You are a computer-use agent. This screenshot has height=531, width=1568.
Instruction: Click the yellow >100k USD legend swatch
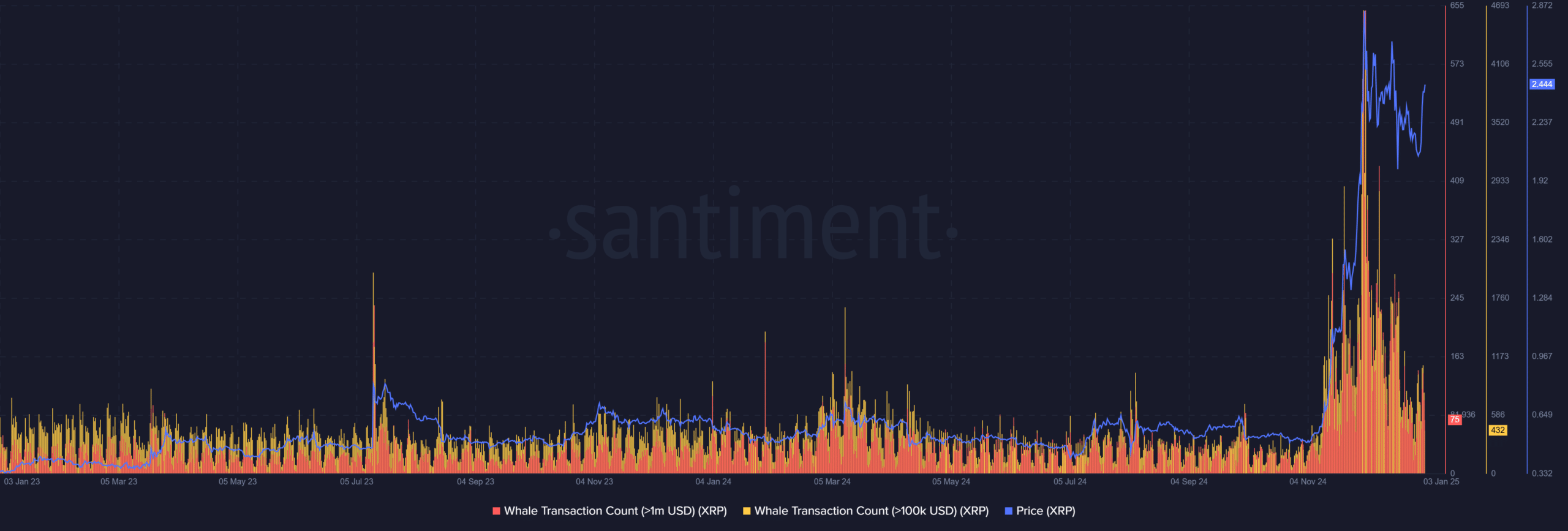(747, 511)
